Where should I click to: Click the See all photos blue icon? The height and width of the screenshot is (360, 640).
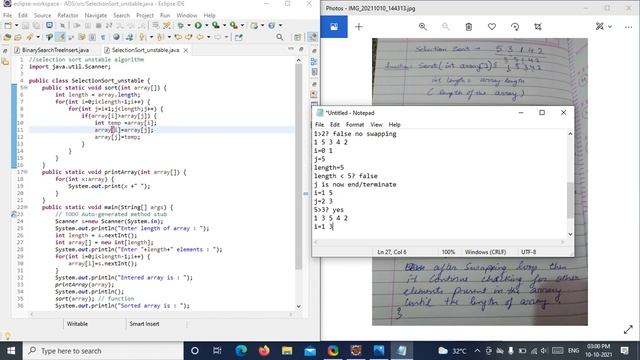[334, 27]
